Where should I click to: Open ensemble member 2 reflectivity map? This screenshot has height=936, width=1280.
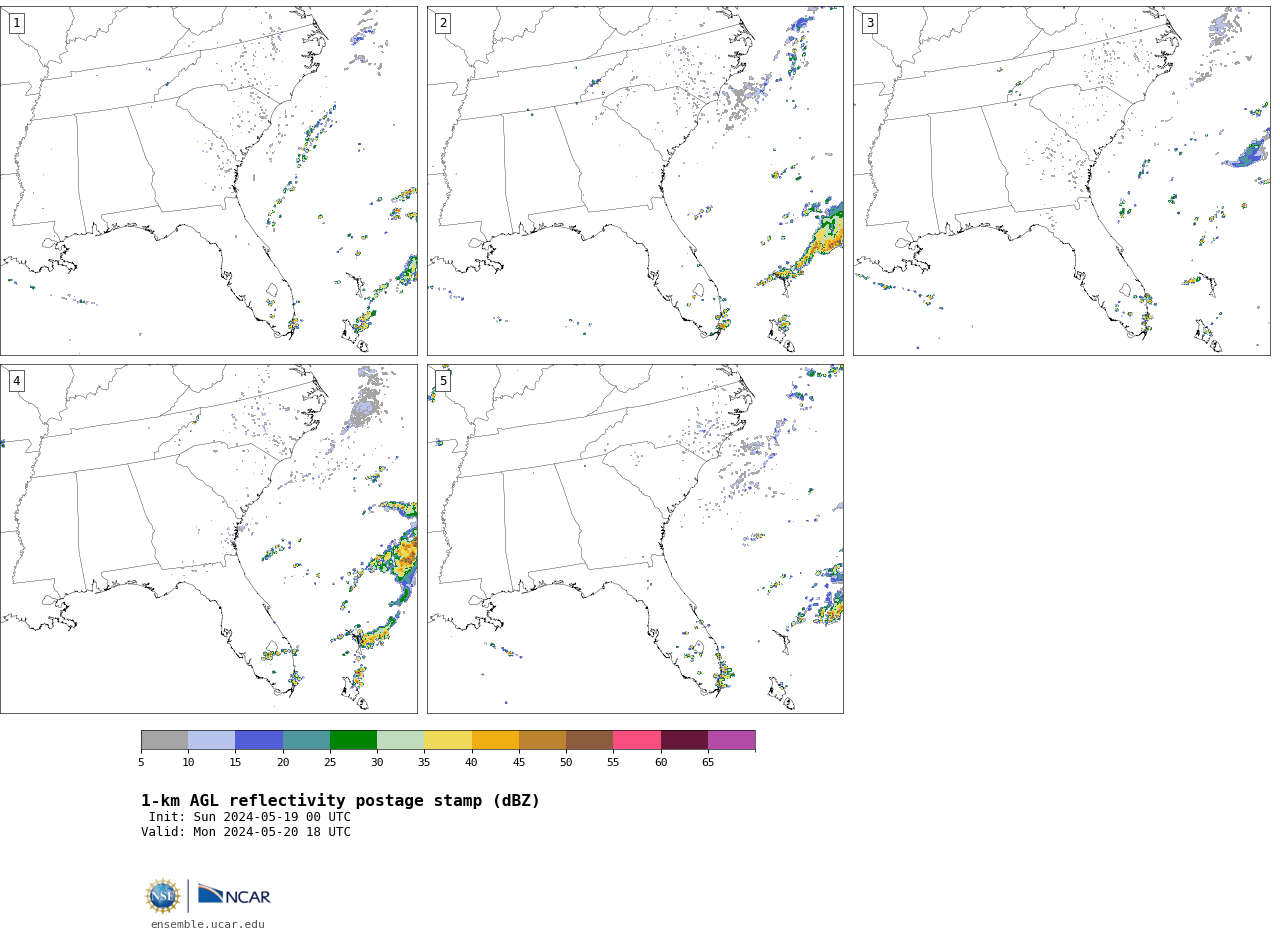point(635,181)
